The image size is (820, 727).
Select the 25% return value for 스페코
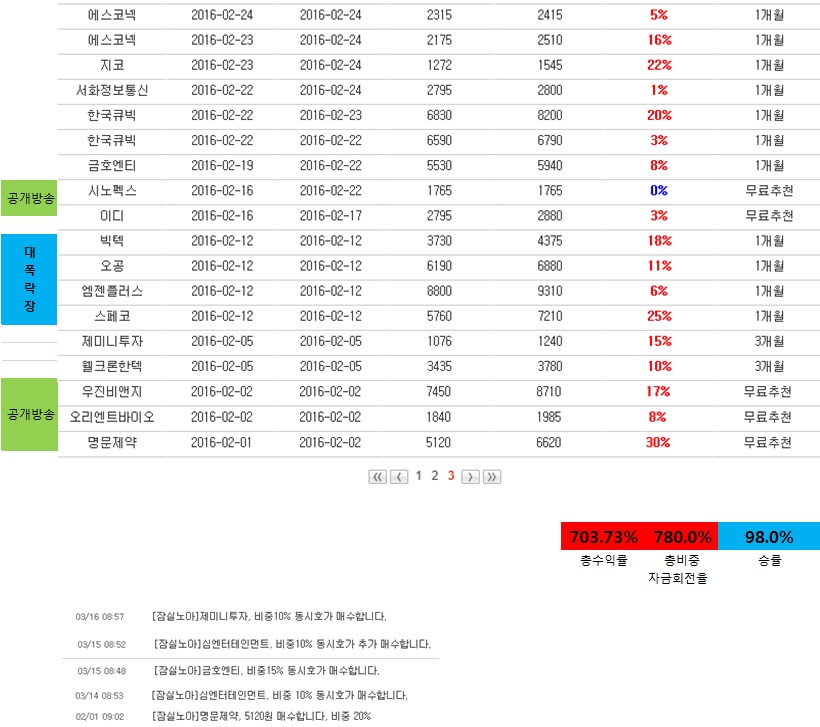click(x=659, y=316)
